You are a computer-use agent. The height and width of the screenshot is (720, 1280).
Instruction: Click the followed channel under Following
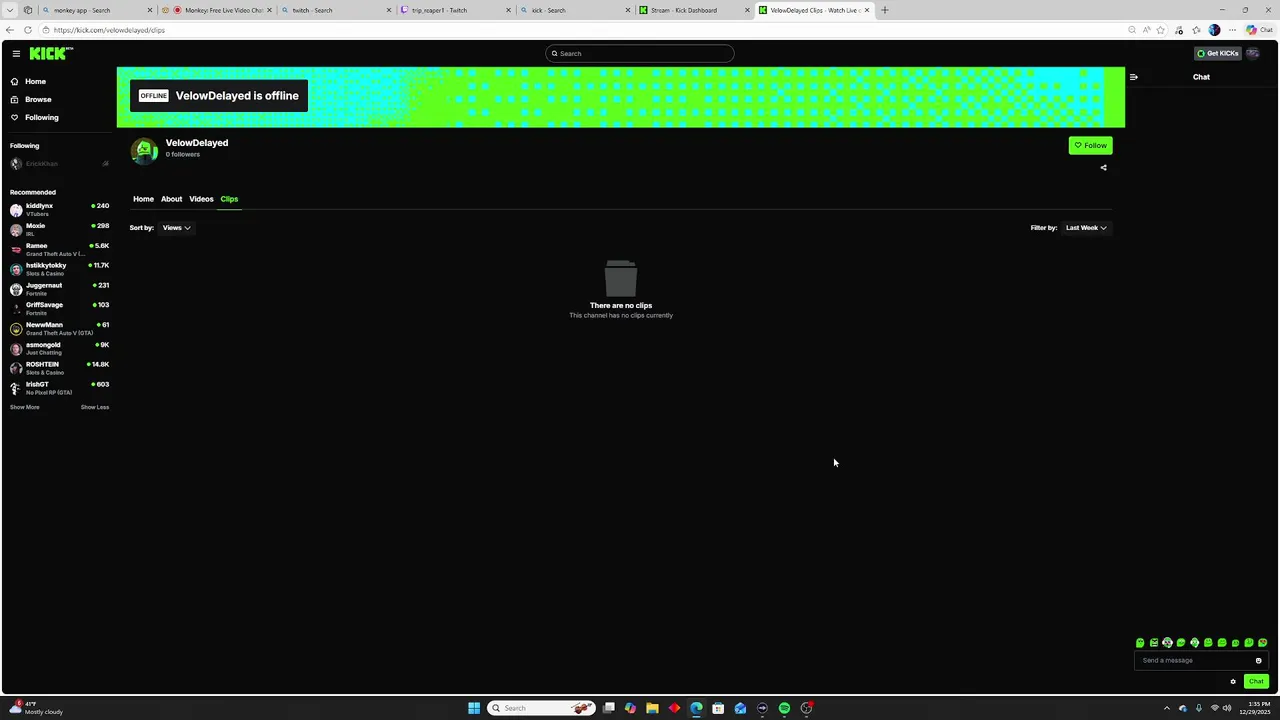(59, 164)
